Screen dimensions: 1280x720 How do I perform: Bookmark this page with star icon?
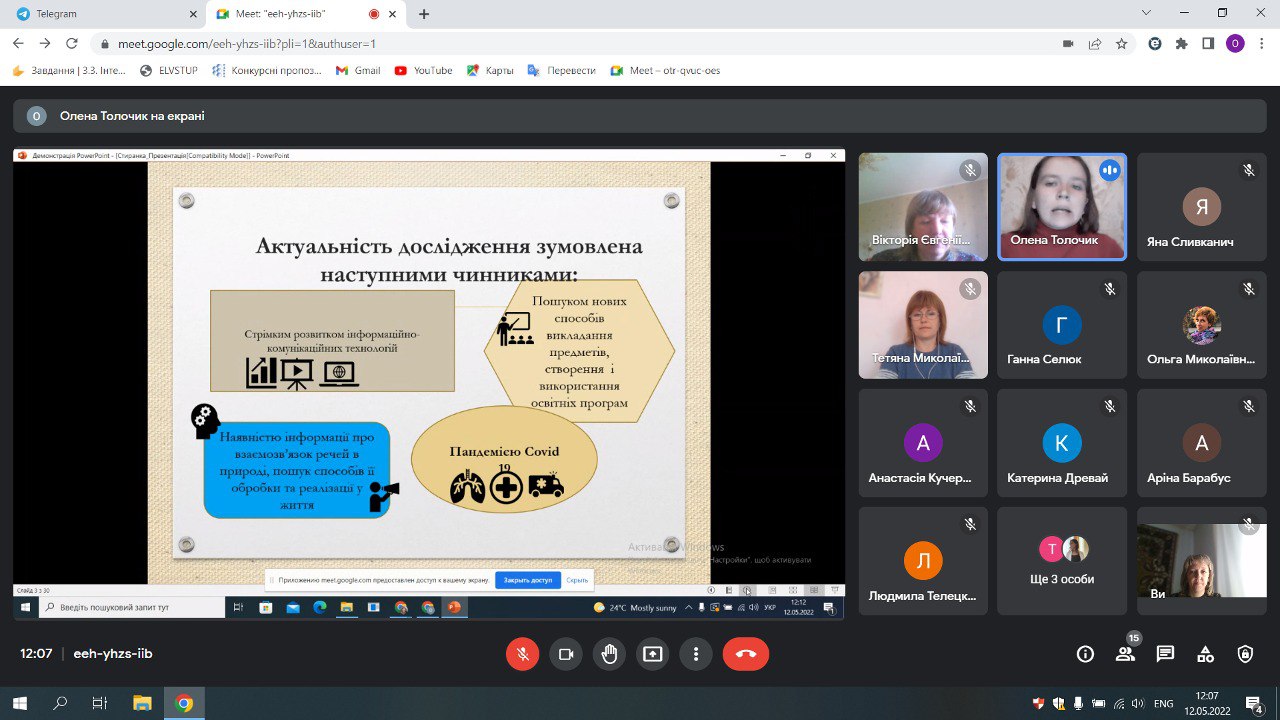(x=1122, y=44)
